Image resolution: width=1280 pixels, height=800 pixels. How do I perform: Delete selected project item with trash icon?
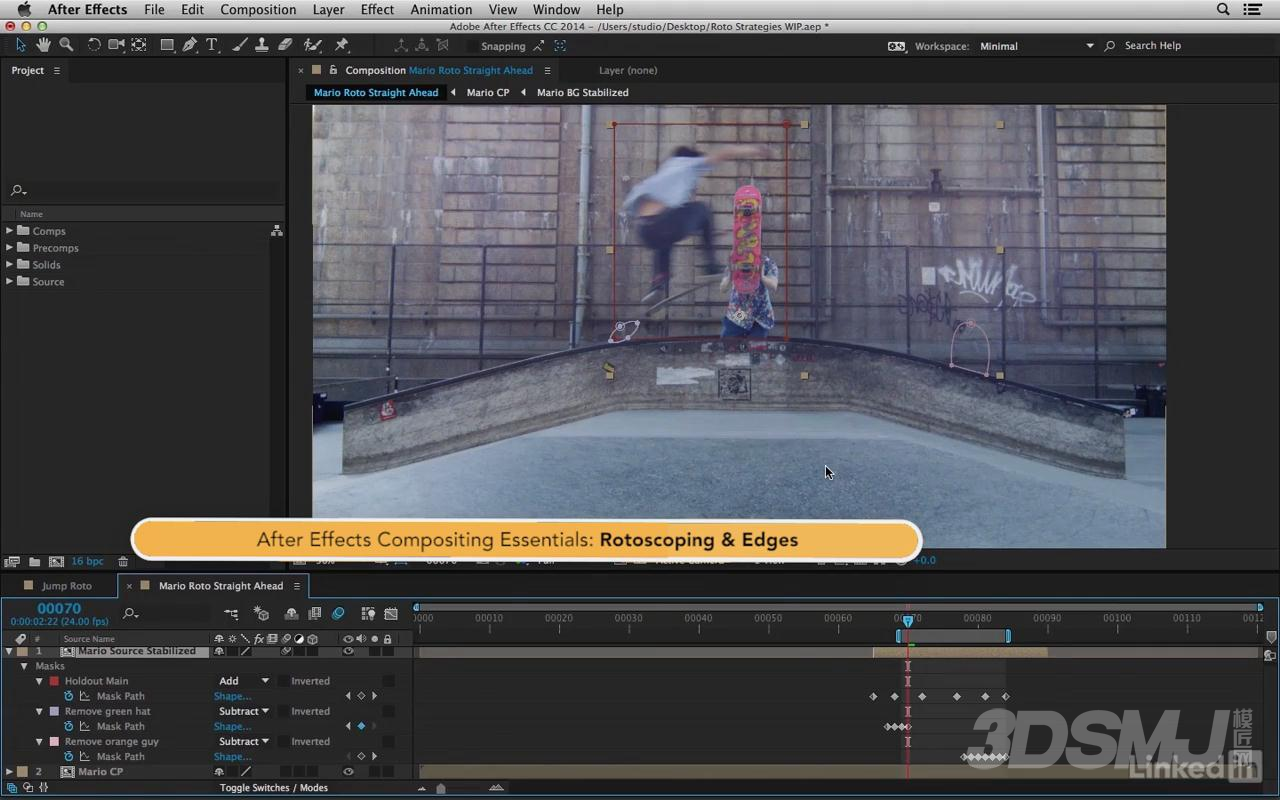(123, 562)
